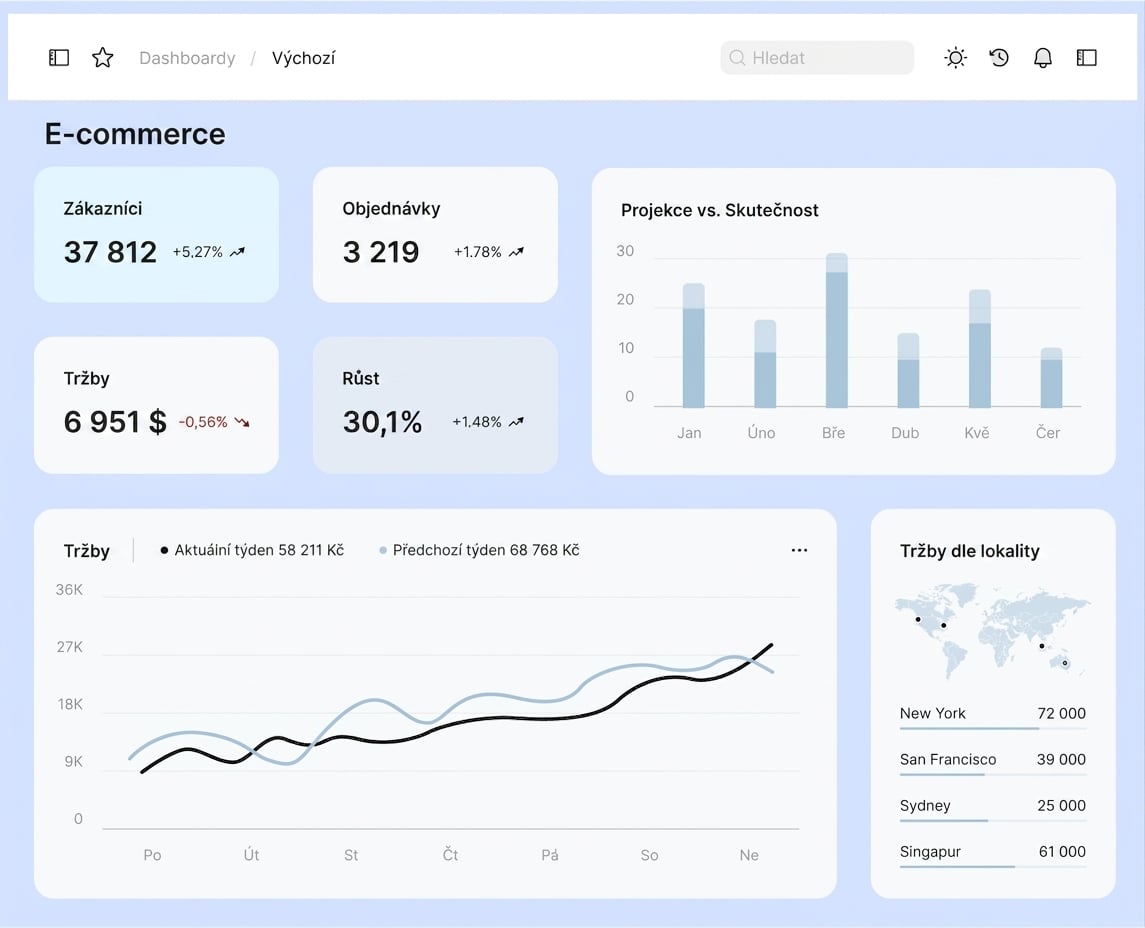The image size is (1145, 928).
Task: Open the Objednávky card
Action: tap(435, 234)
